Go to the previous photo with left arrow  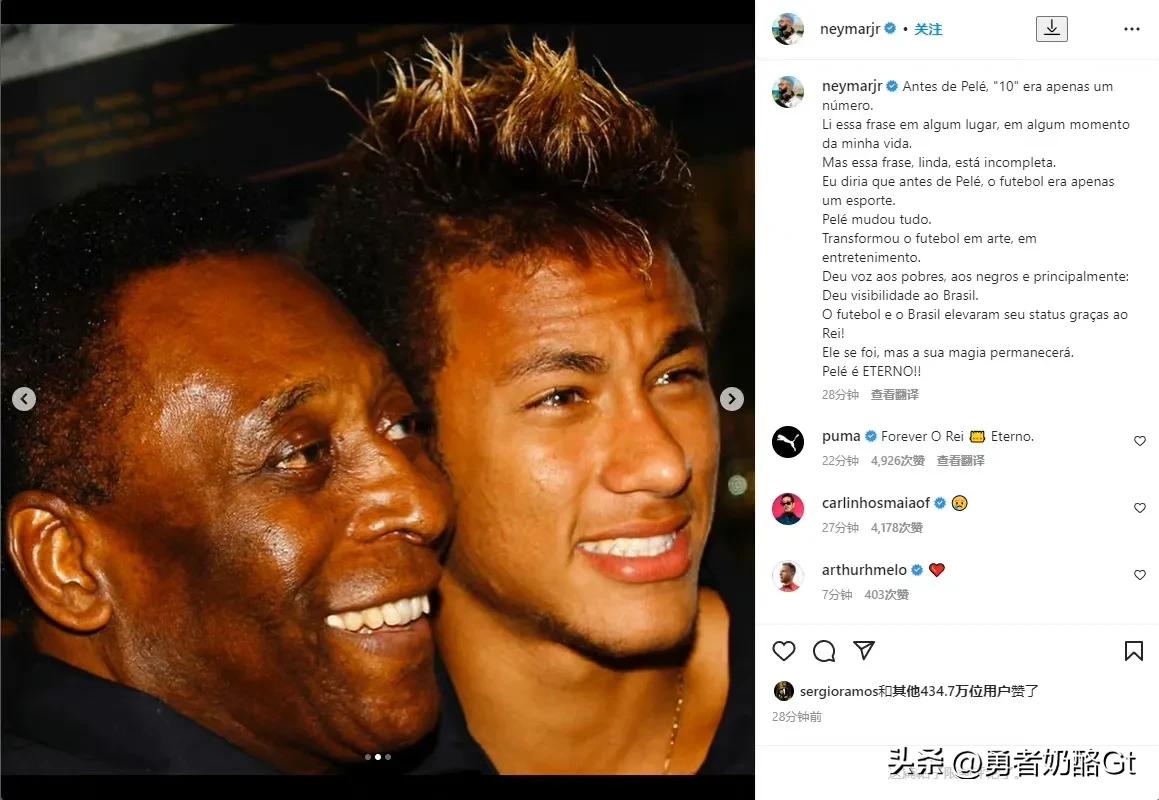pyautogui.click(x=24, y=399)
